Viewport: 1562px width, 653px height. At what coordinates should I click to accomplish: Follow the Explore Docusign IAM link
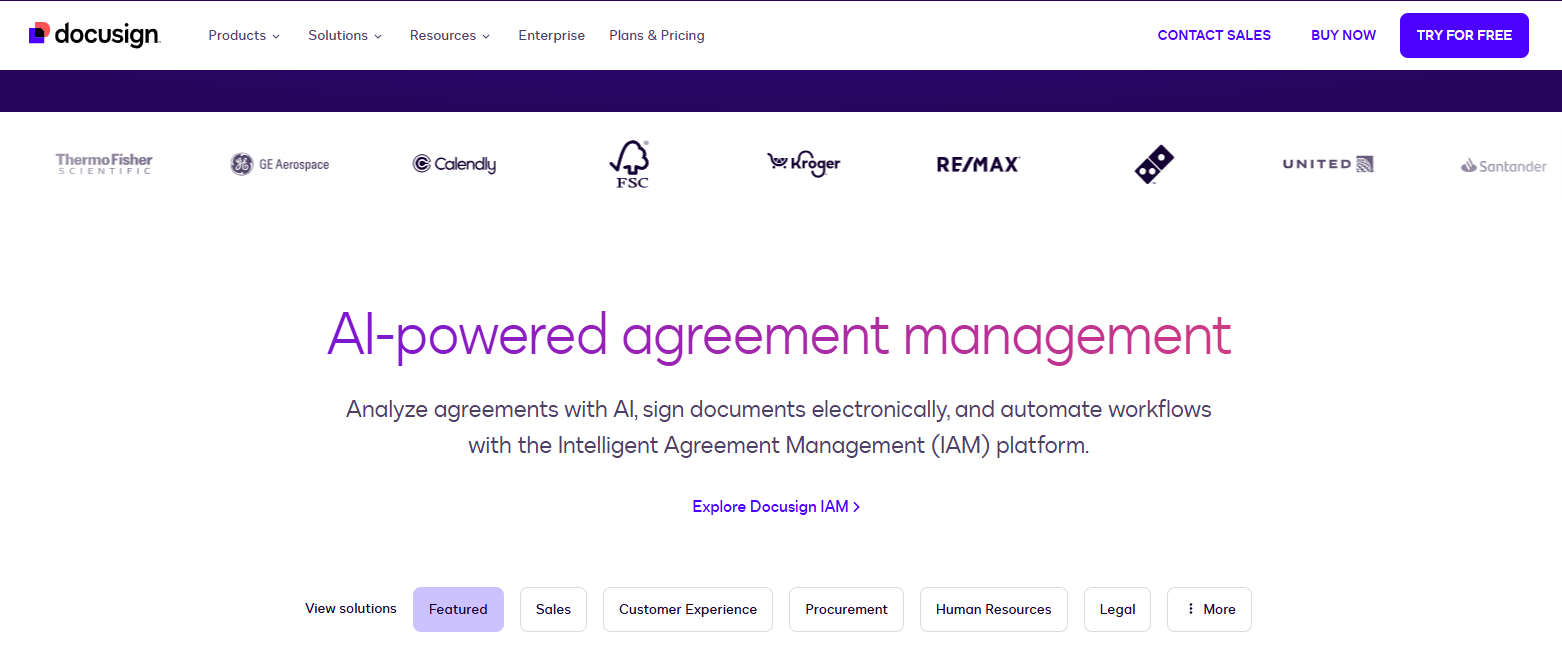pyautogui.click(x=776, y=506)
